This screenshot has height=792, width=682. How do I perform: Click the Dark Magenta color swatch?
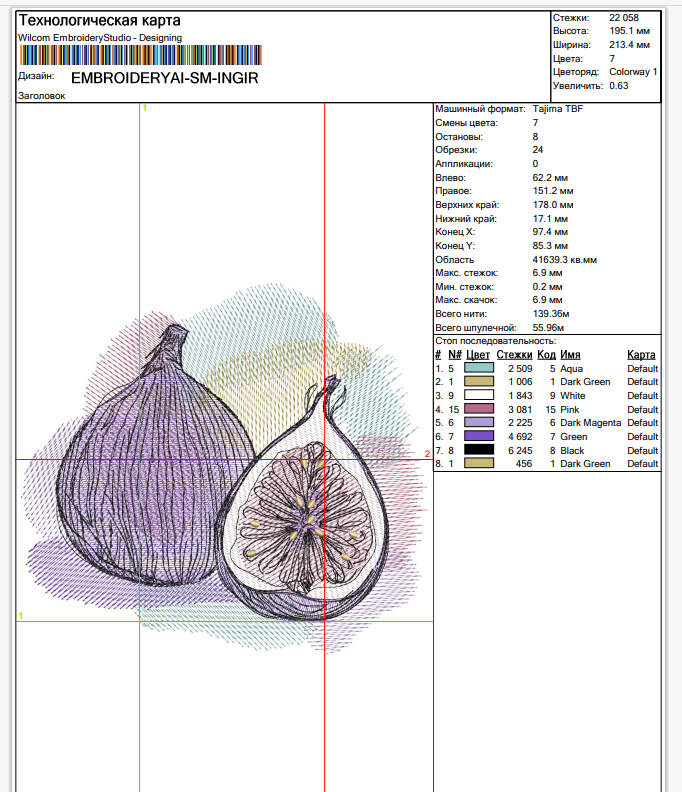click(x=479, y=423)
